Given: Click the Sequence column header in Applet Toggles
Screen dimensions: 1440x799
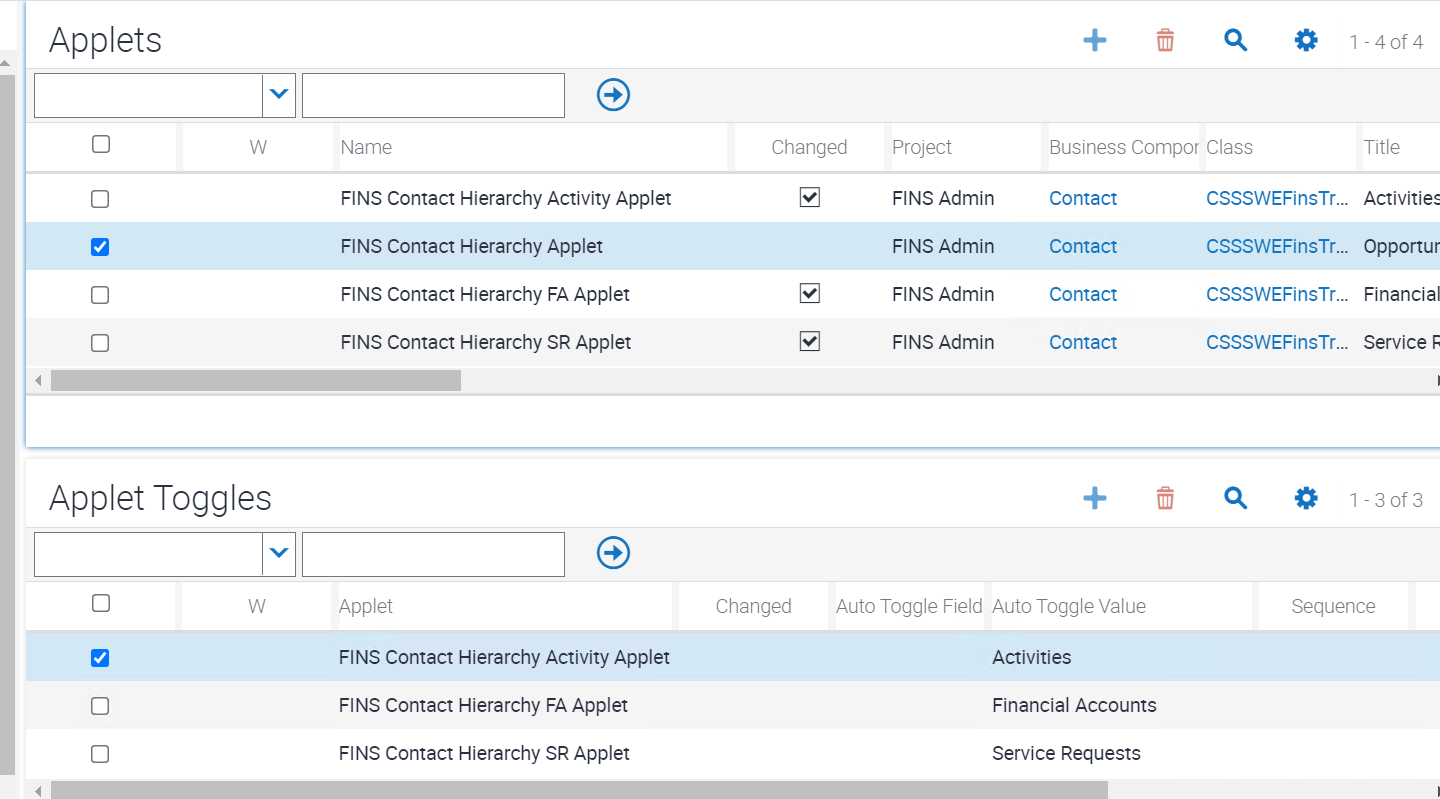Looking at the screenshot, I should pyautogui.click(x=1333, y=605).
